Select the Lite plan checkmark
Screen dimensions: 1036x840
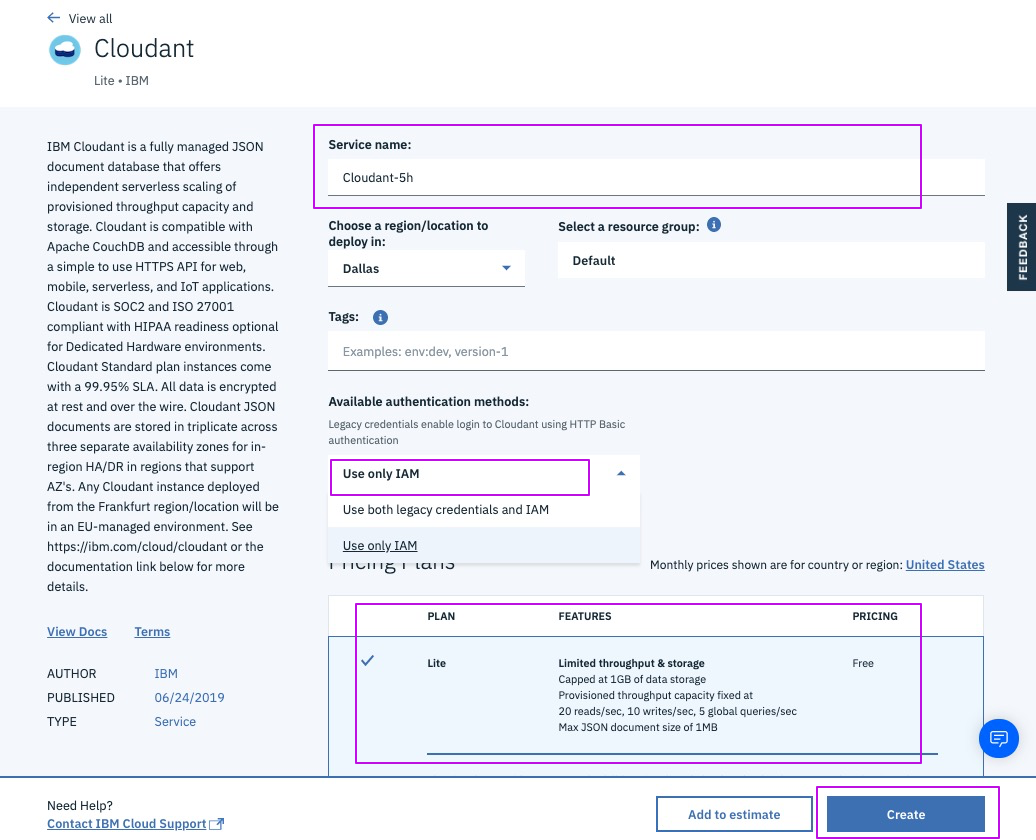click(x=367, y=660)
